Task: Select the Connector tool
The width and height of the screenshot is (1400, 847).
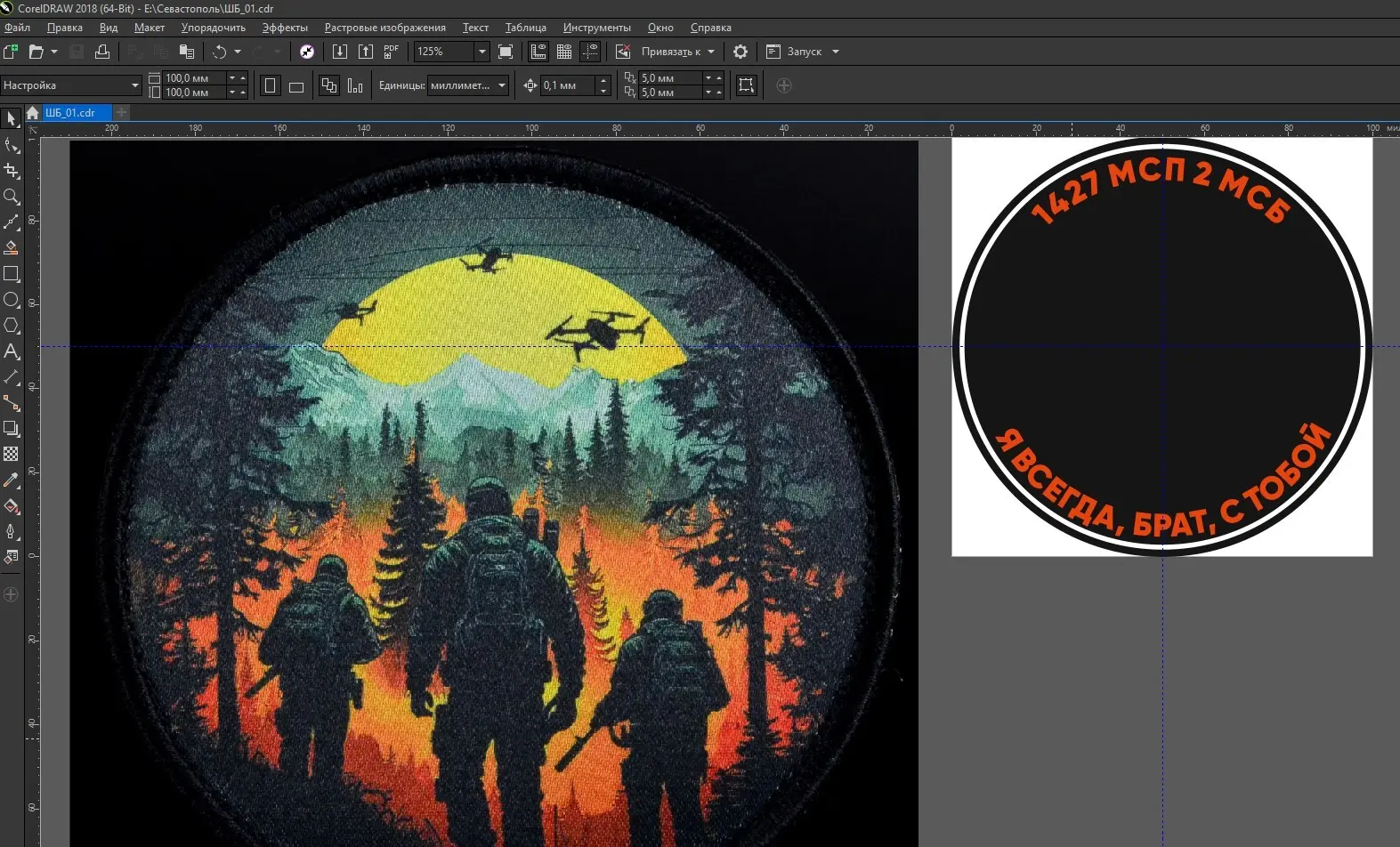Action: click(x=12, y=403)
